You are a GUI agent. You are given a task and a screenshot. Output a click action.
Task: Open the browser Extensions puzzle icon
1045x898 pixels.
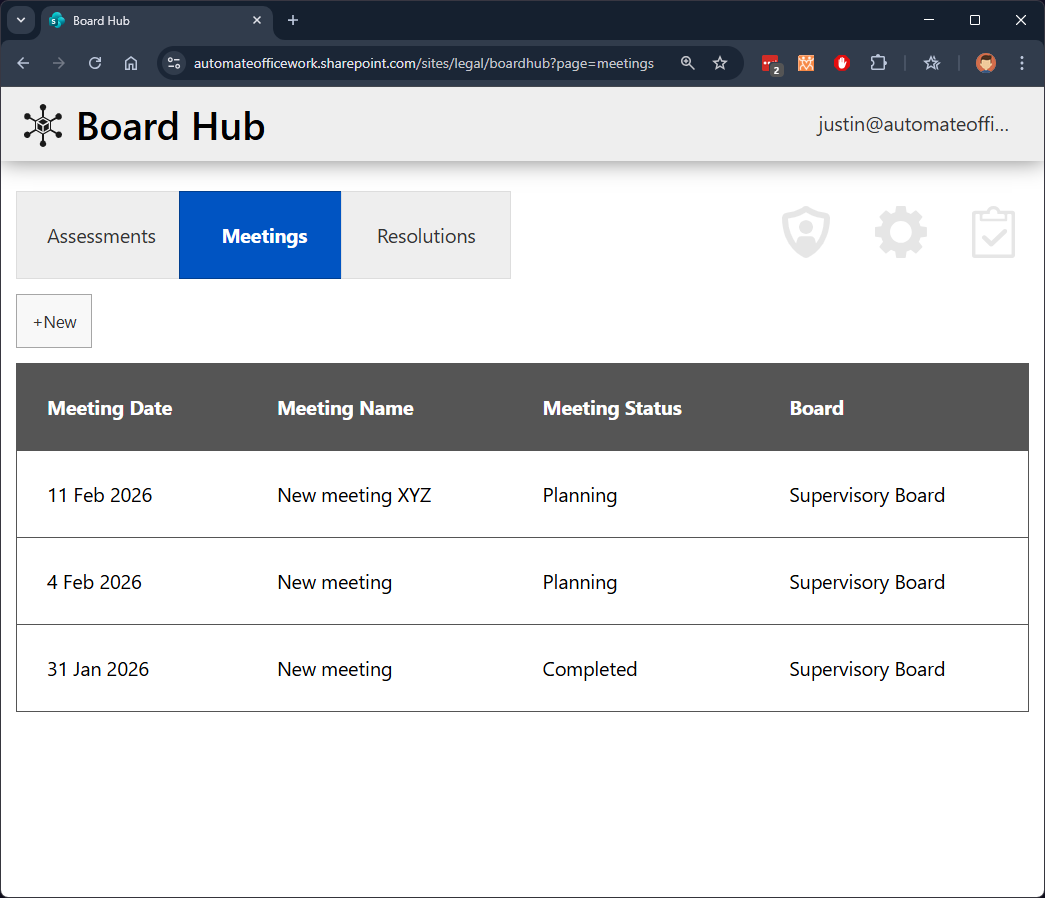pyautogui.click(x=878, y=63)
